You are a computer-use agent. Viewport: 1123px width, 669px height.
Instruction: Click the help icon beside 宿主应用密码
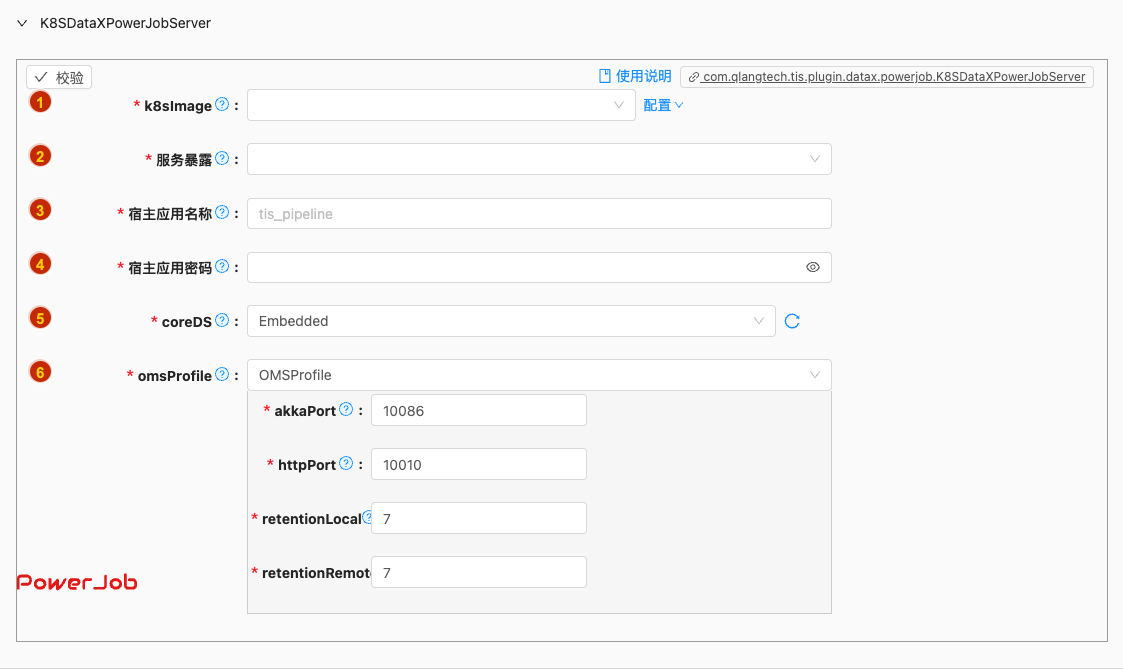click(x=222, y=266)
